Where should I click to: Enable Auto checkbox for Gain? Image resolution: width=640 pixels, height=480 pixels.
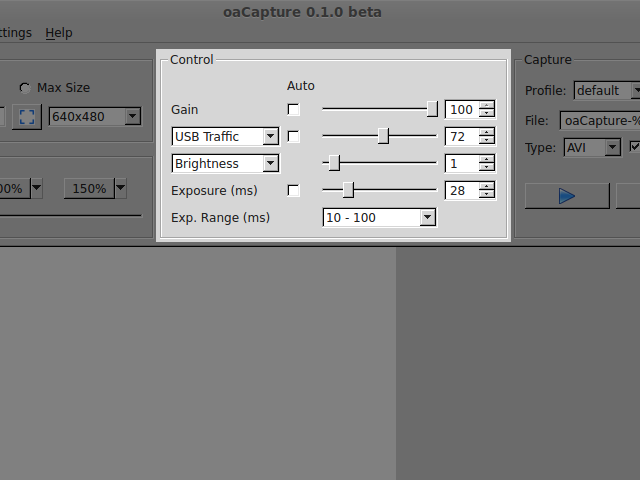(293, 109)
